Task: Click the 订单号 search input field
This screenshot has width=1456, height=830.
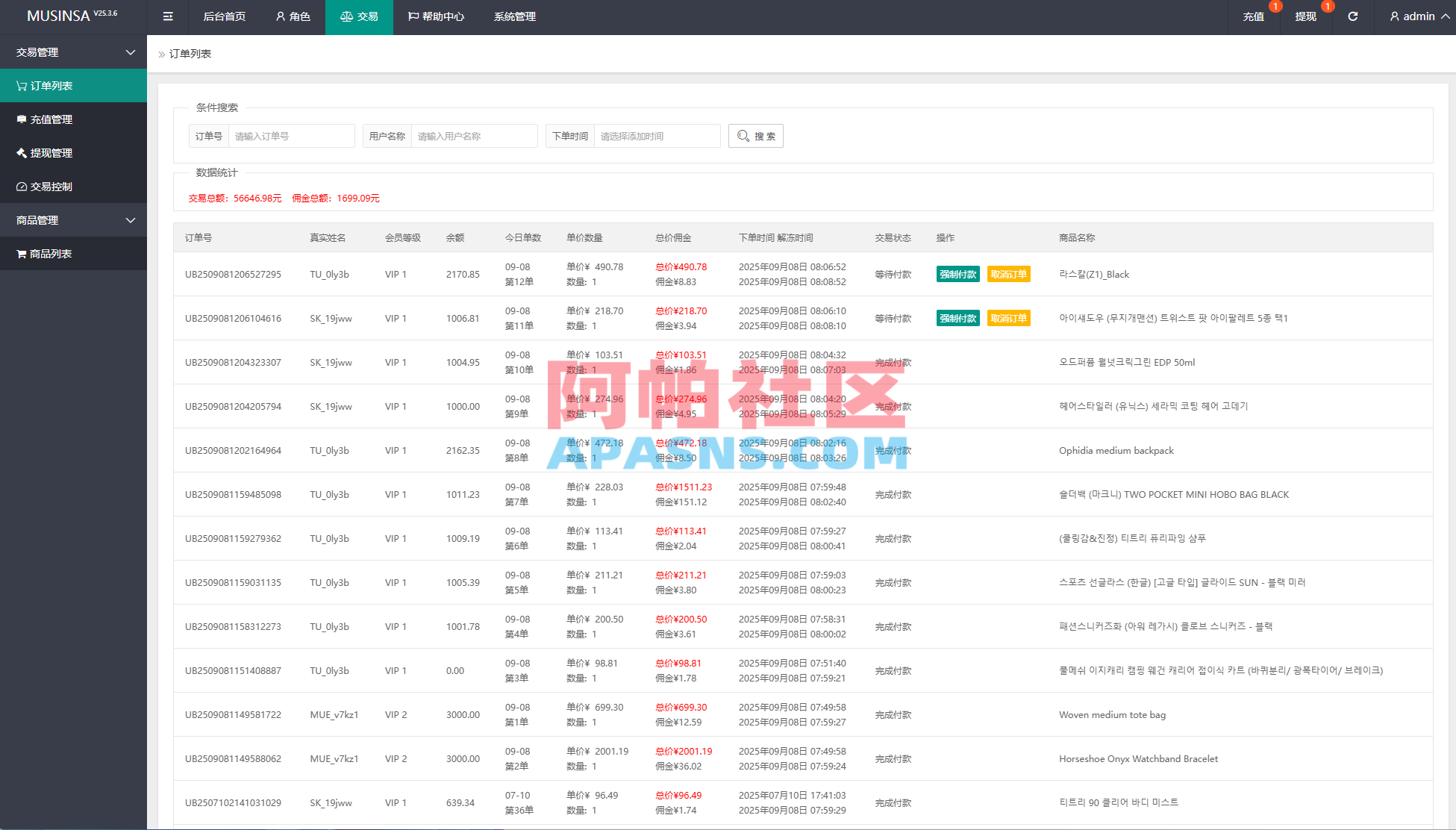Action: pos(291,136)
